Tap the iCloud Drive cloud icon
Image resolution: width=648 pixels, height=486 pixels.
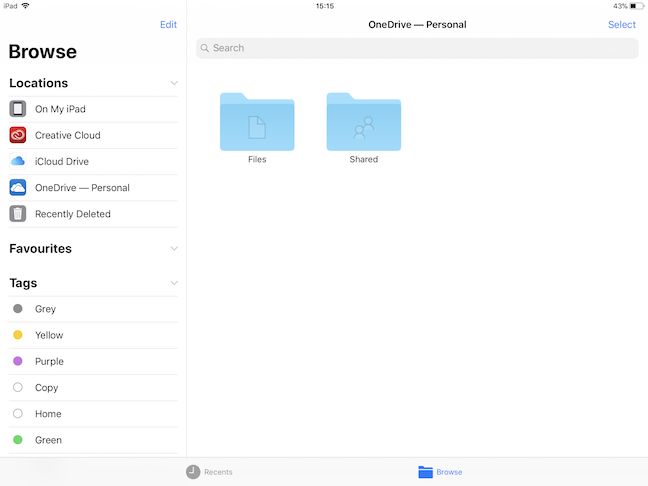click(x=18, y=161)
